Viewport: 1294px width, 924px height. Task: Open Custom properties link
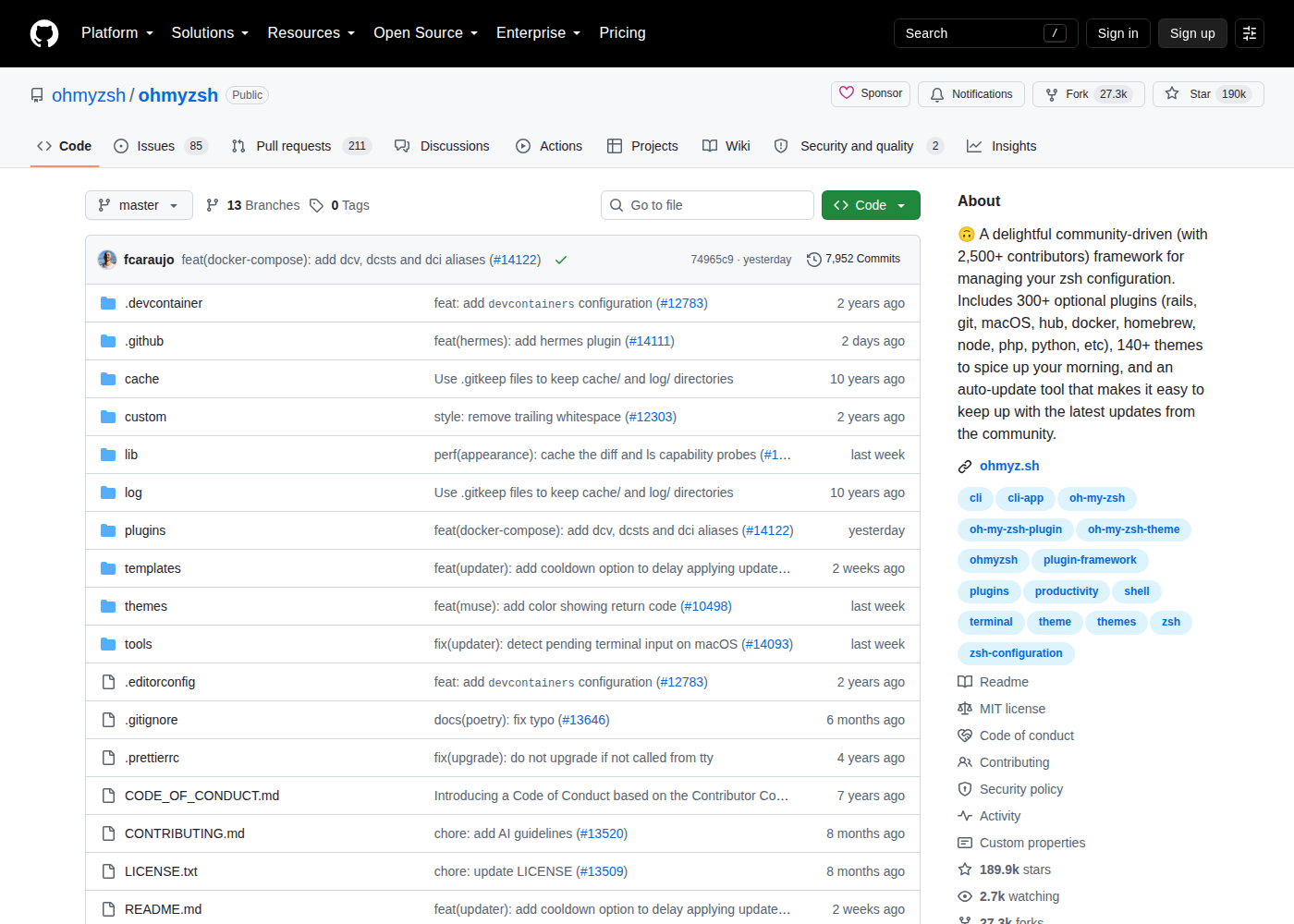point(1021,843)
